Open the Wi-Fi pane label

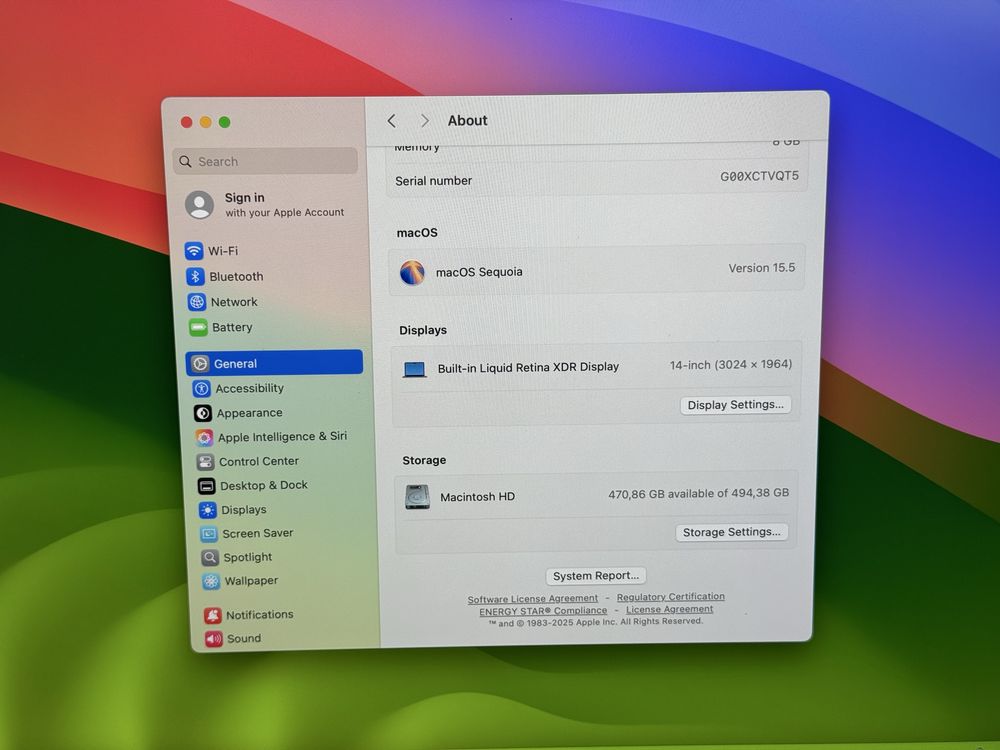223,251
